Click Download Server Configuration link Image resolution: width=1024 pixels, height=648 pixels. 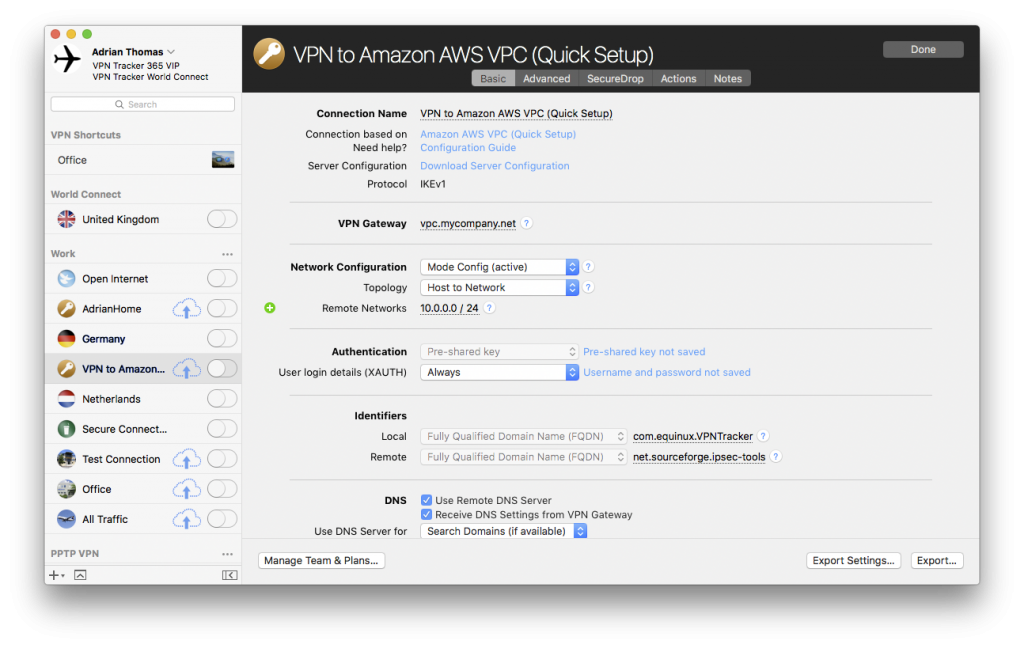pos(494,165)
